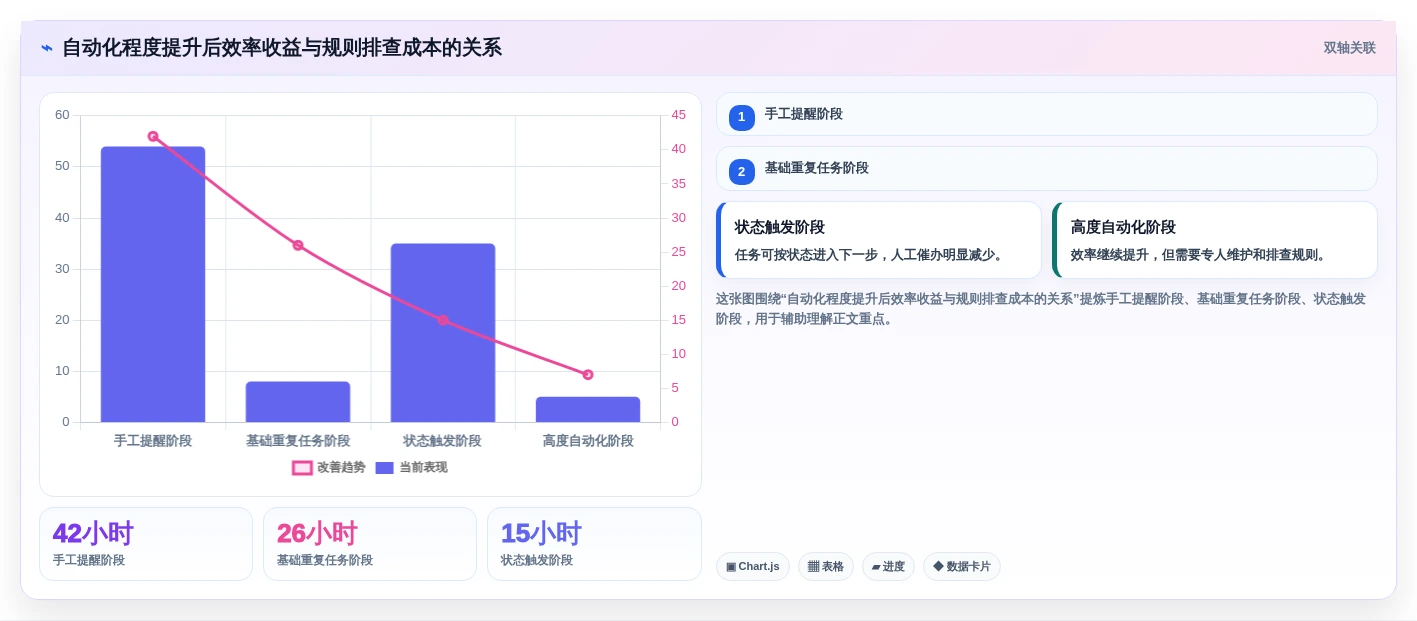Image resolution: width=1417 pixels, height=621 pixels.
Task: Click the 表格 tag chip
Action: (x=826, y=567)
